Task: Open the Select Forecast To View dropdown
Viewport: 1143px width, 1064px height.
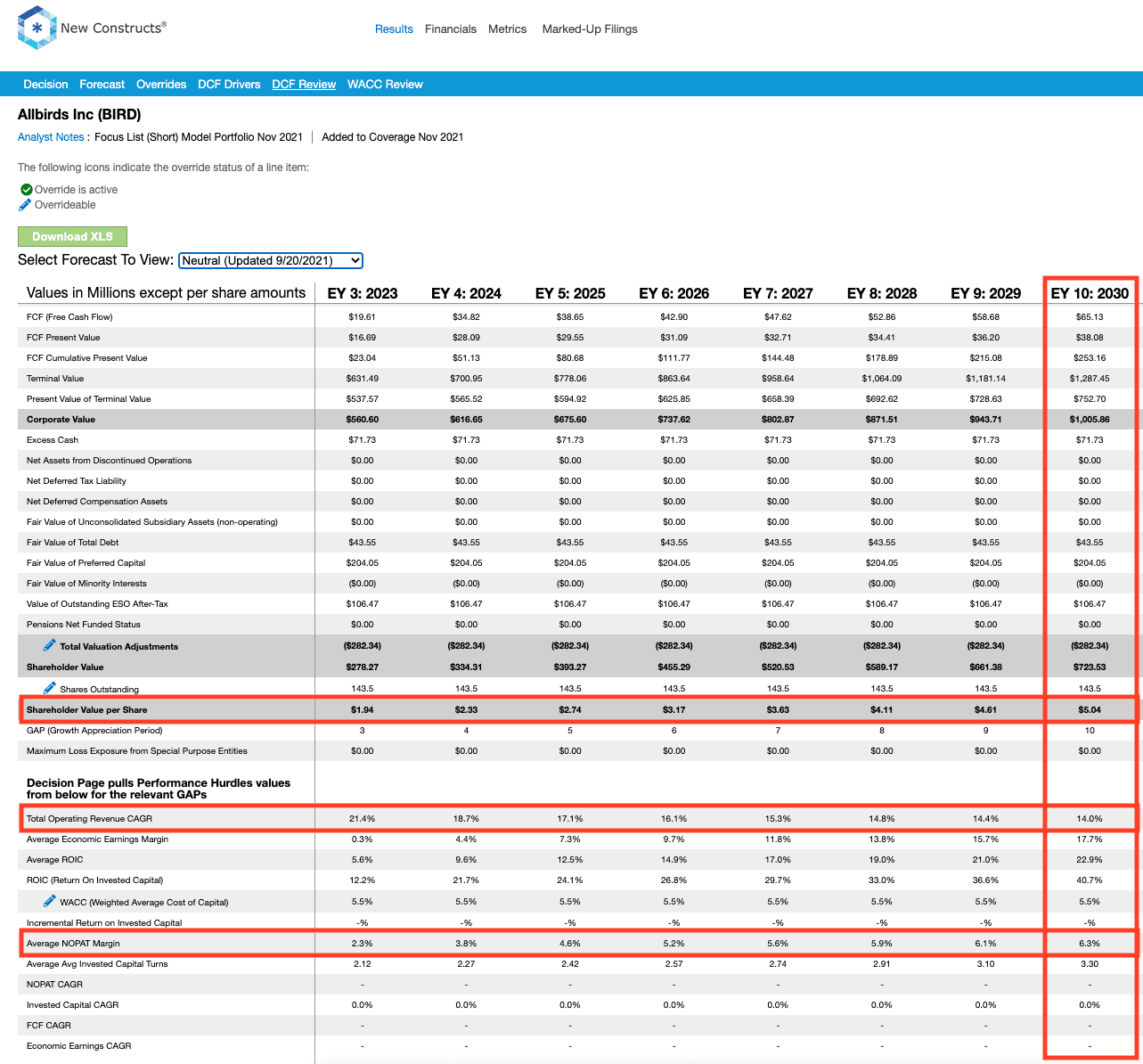Action: (x=271, y=260)
